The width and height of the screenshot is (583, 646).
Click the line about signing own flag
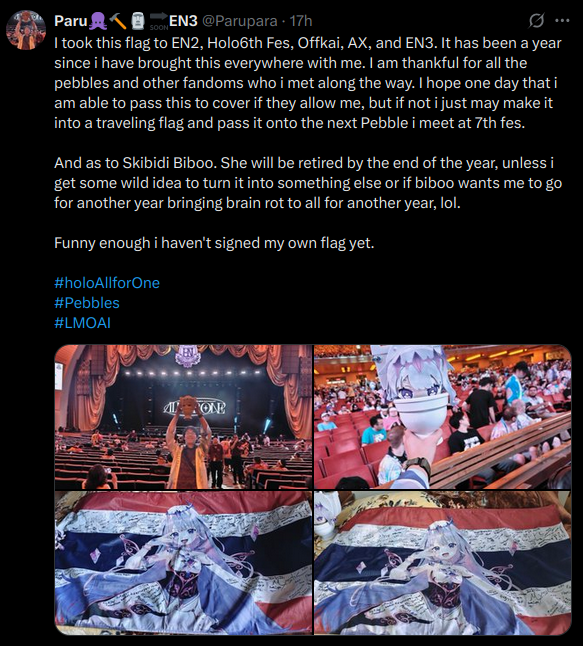click(214, 243)
